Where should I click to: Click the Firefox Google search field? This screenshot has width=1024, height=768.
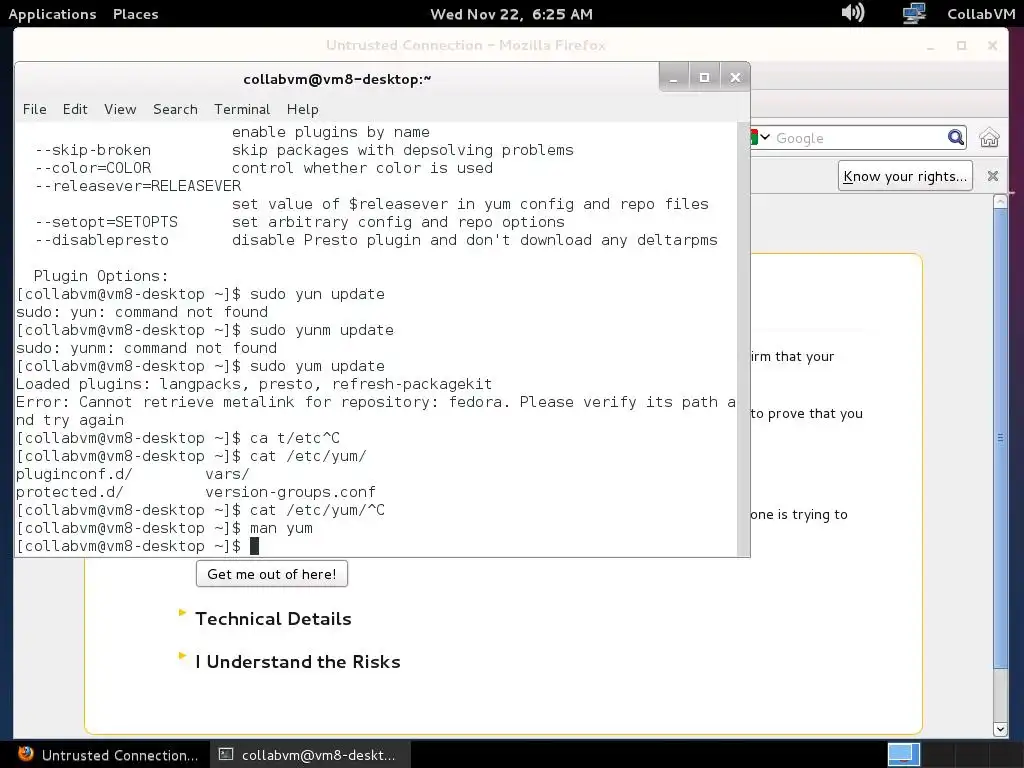[859, 138]
